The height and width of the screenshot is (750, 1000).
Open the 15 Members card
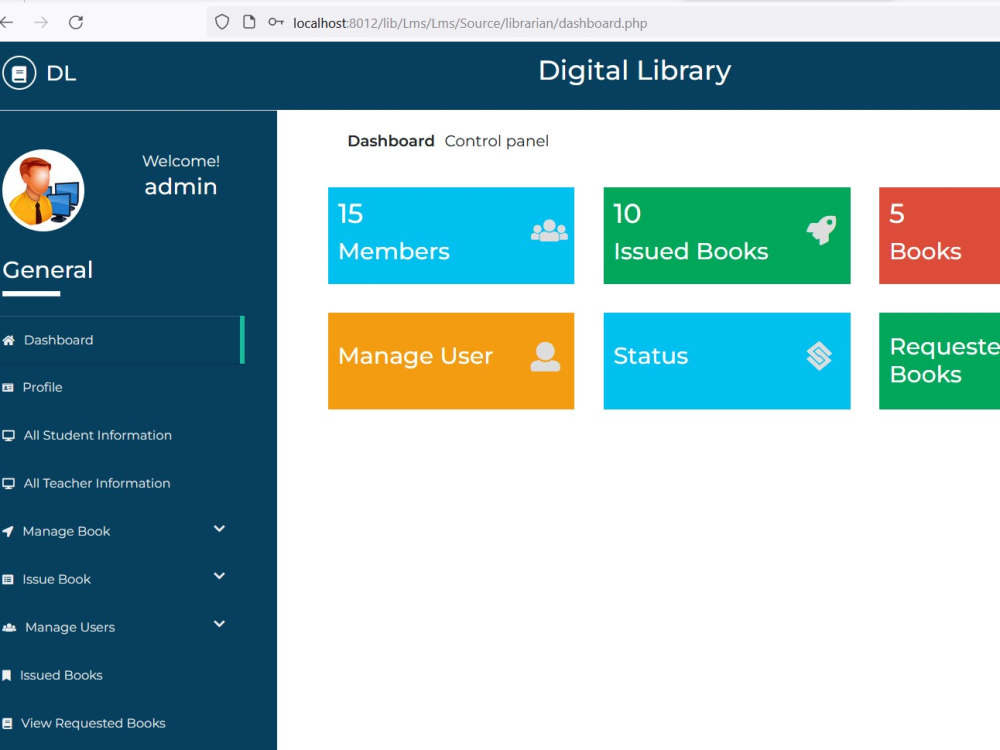[x=451, y=235]
